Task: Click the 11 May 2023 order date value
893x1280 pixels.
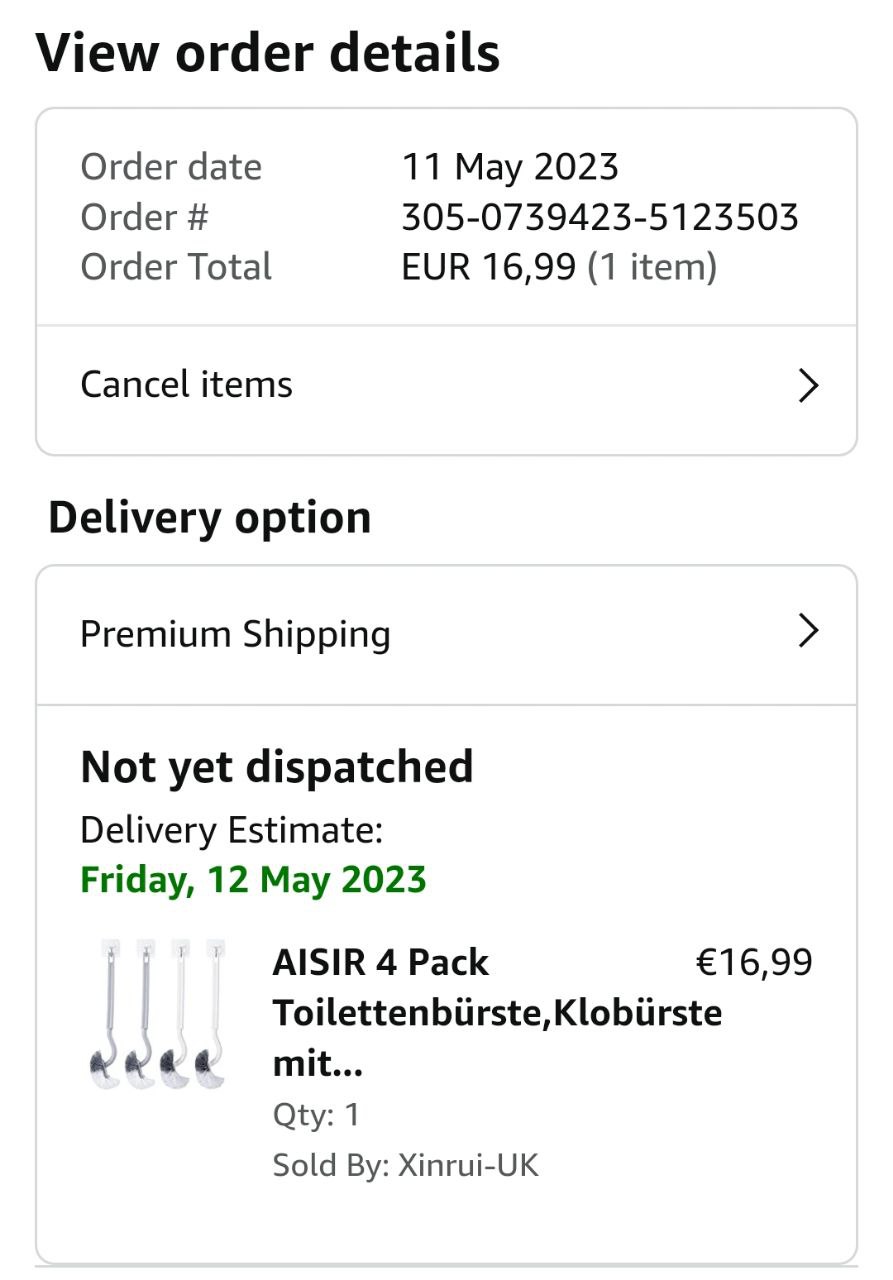Action: tap(509, 167)
